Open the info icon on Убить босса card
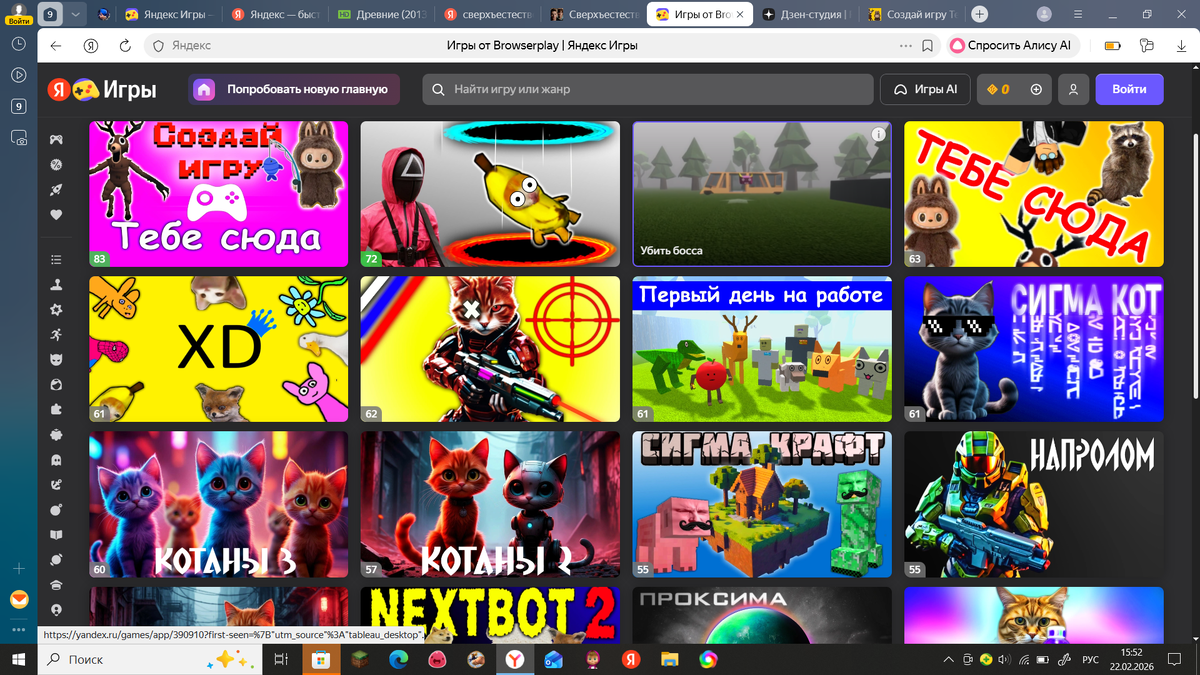Screen dimensions: 1200x675 tap(878, 134)
